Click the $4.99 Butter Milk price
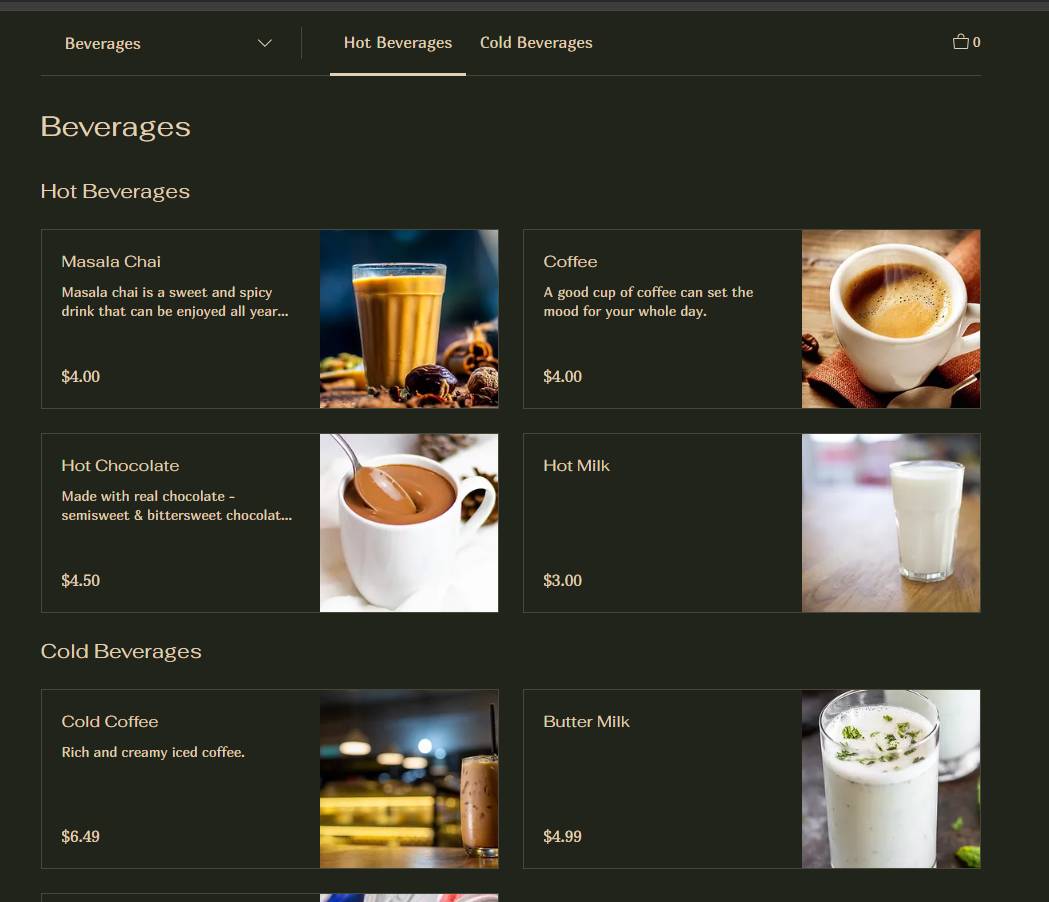 (563, 836)
